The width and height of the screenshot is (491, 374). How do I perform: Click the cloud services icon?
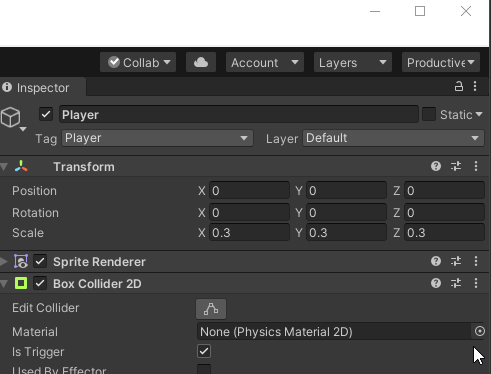(x=201, y=62)
